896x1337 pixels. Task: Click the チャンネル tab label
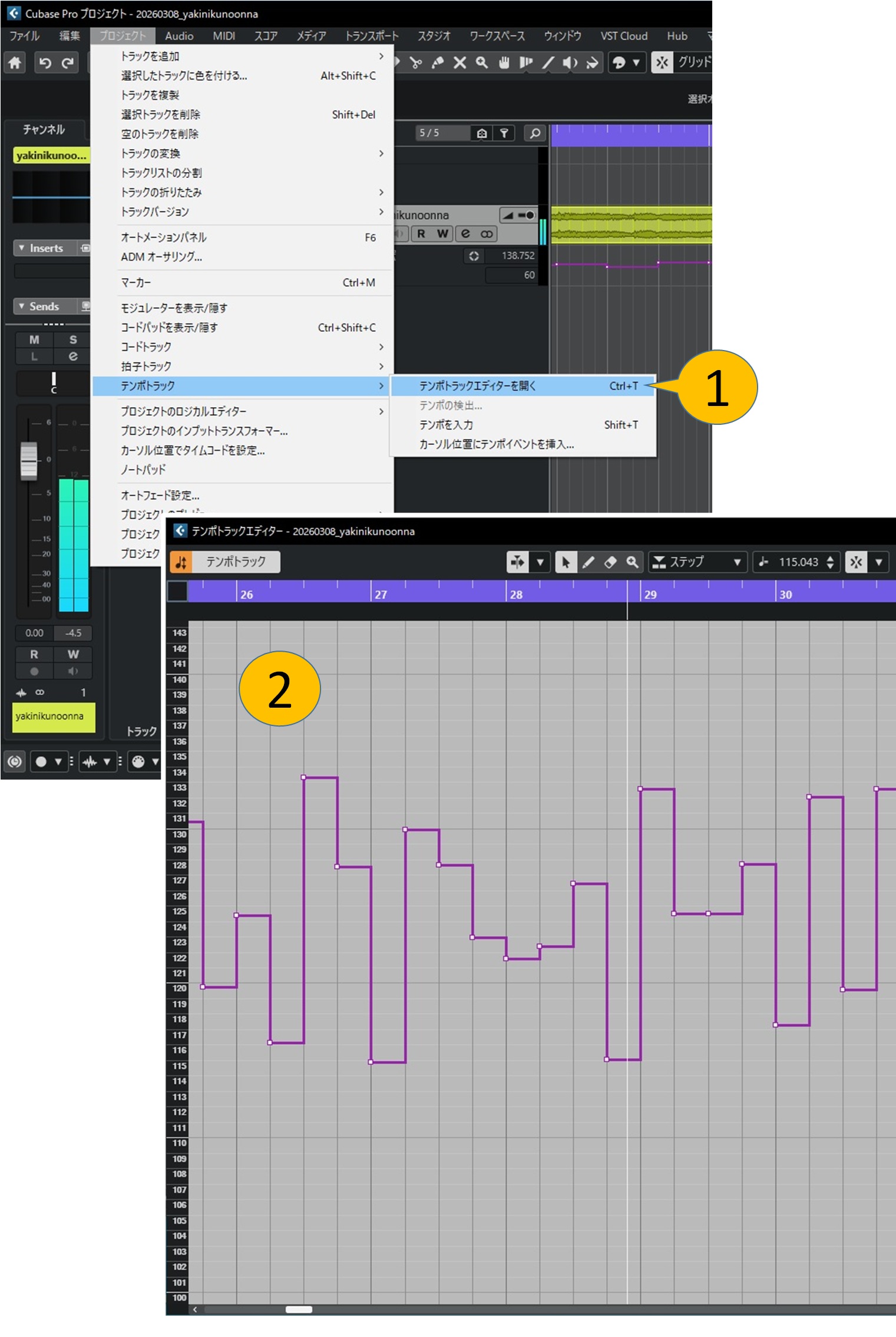[x=44, y=130]
